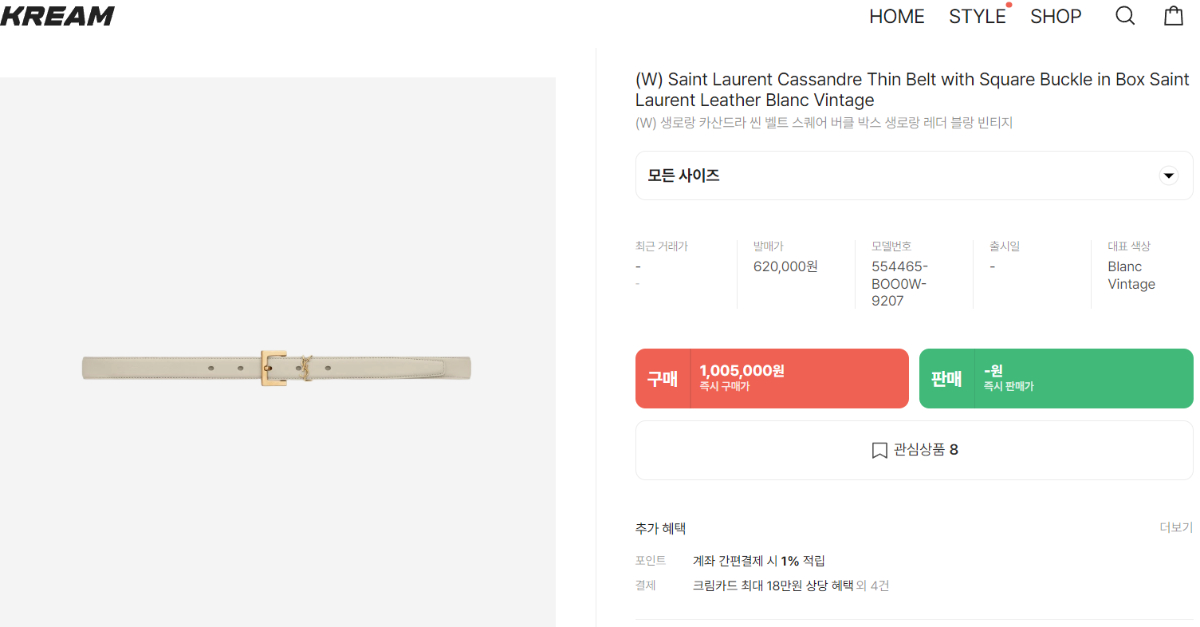The width and height of the screenshot is (1200, 627).
Task: Open the search magnifier icon
Action: pyautogui.click(x=1125, y=16)
